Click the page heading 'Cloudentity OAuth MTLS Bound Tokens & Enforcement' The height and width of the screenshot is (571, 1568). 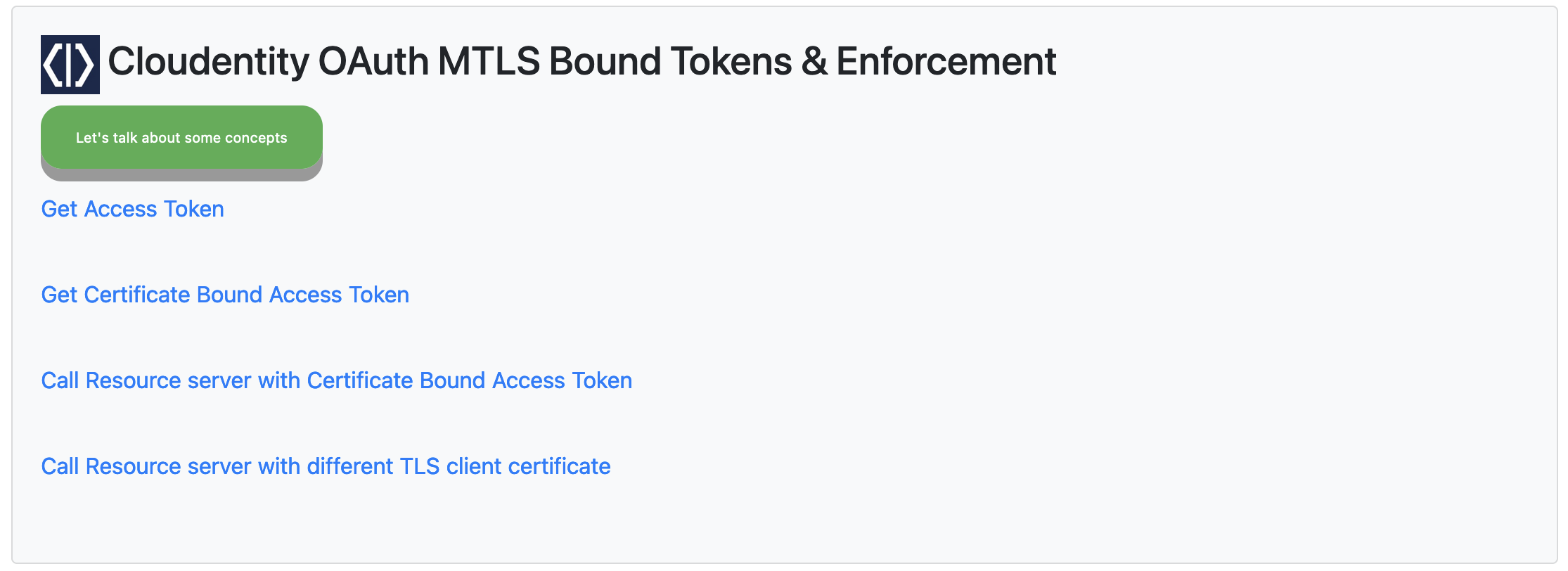click(582, 61)
